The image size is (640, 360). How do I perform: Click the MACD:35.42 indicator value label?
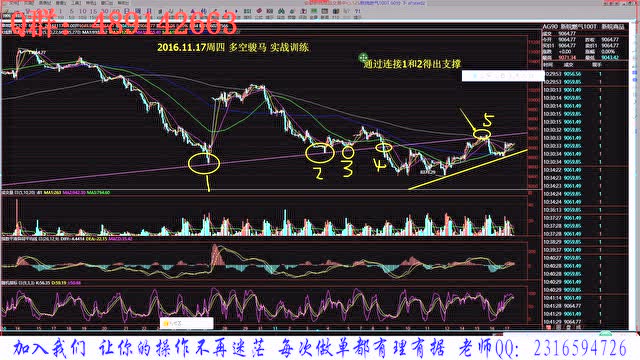tap(121, 239)
